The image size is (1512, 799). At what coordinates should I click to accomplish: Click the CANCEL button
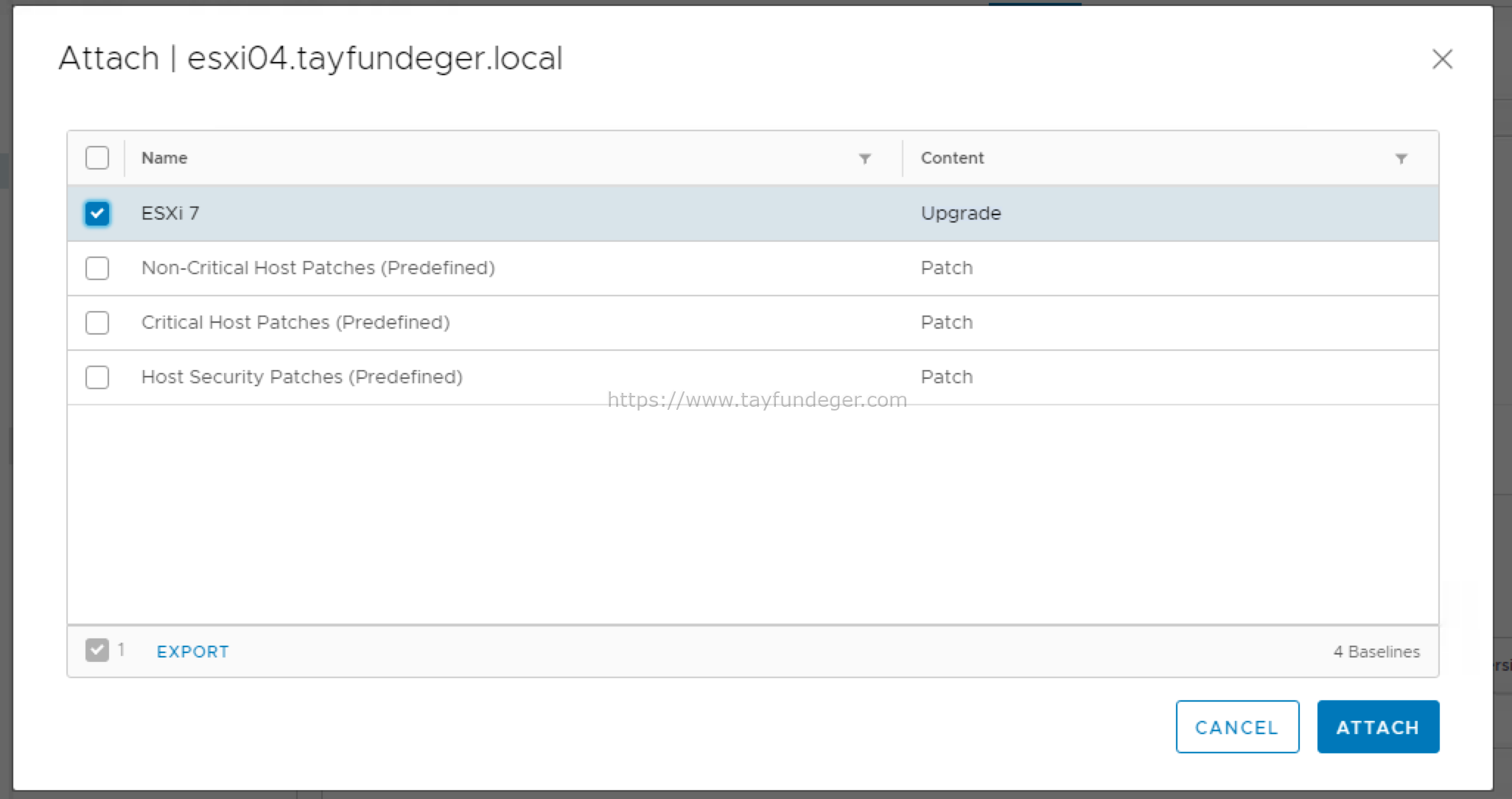click(x=1237, y=727)
